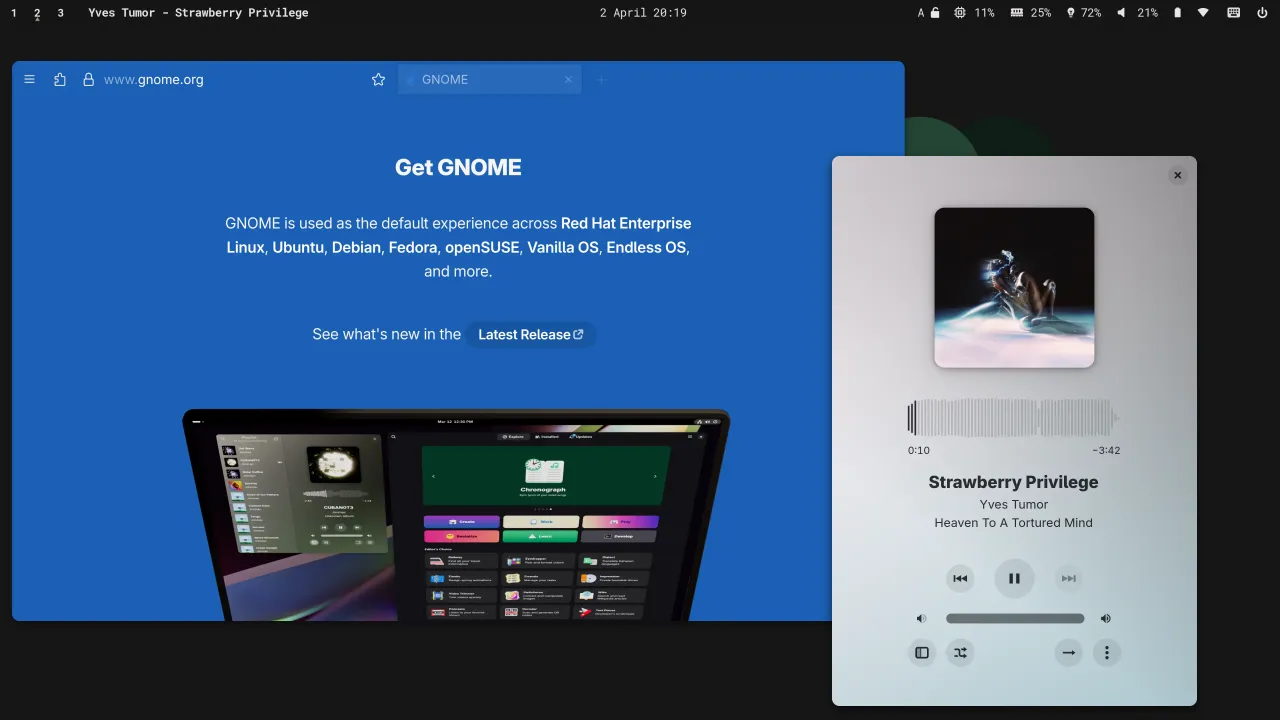
Task: Click the top bar volume speaker icon
Action: click(1121, 13)
